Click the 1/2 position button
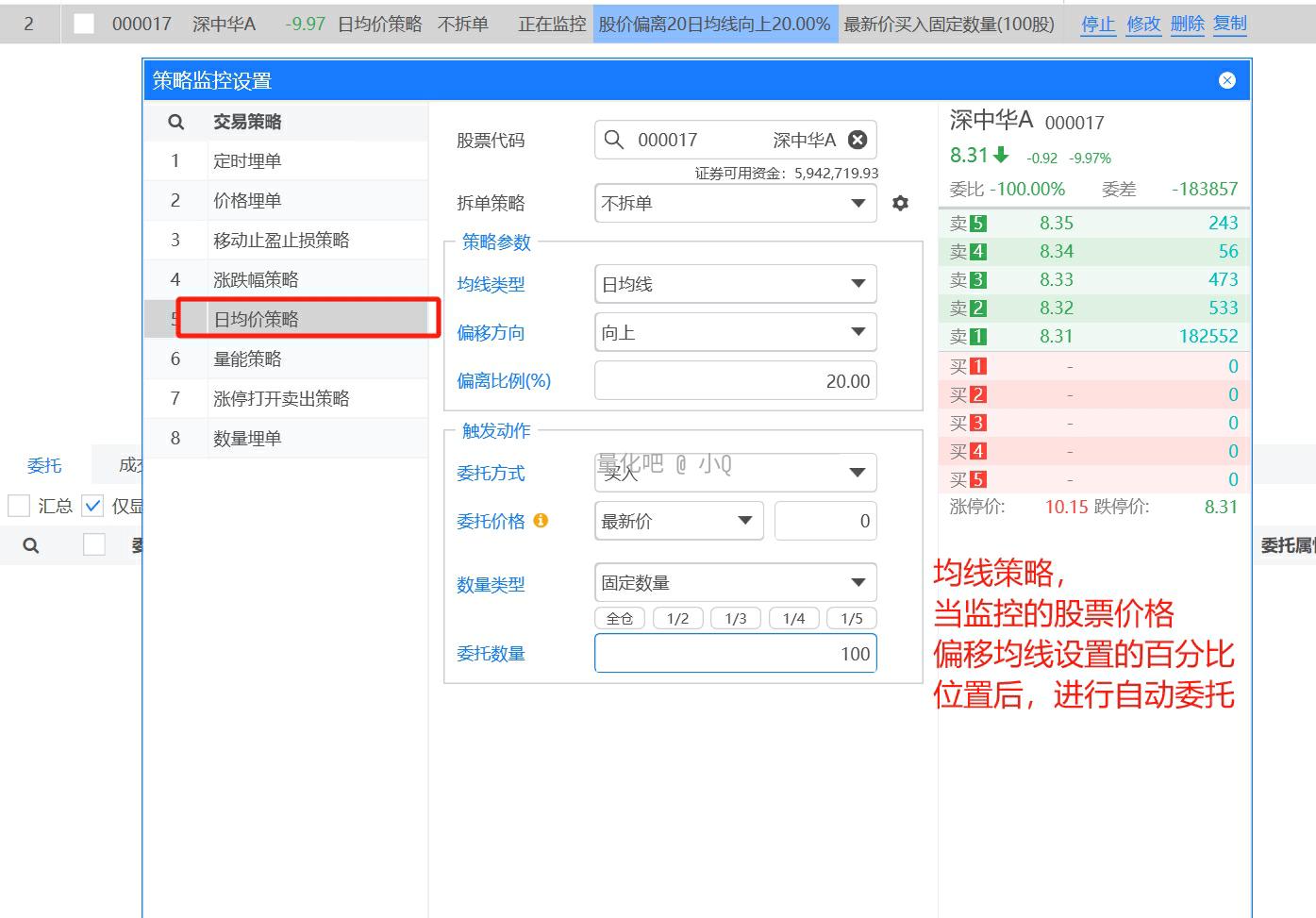This screenshot has width=1316, height=918. (677, 618)
